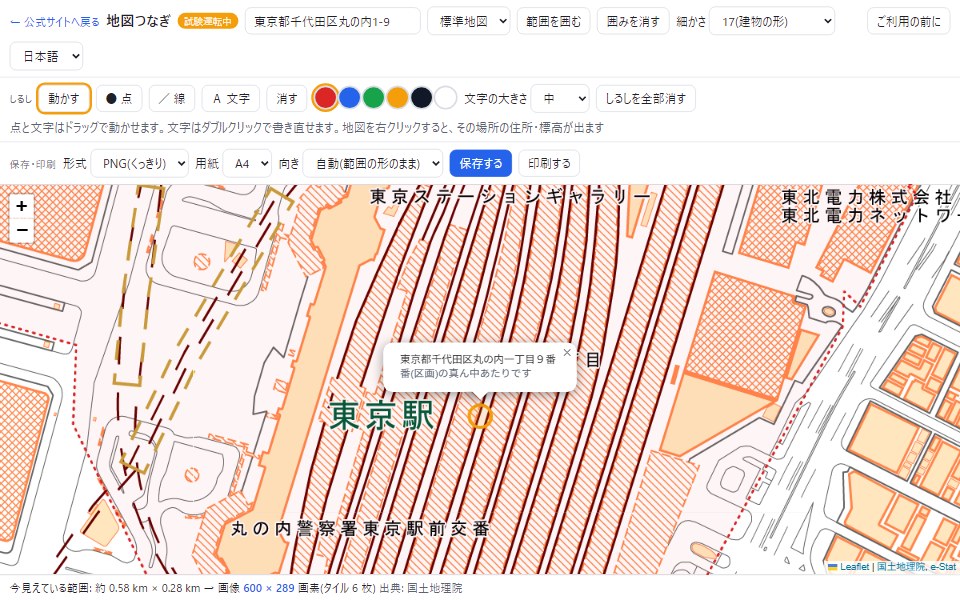Zoom in the map with plus button
Image resolution: width=960 pixels, height=600 pixels.
pyautogui.click(x=22, y=206)
